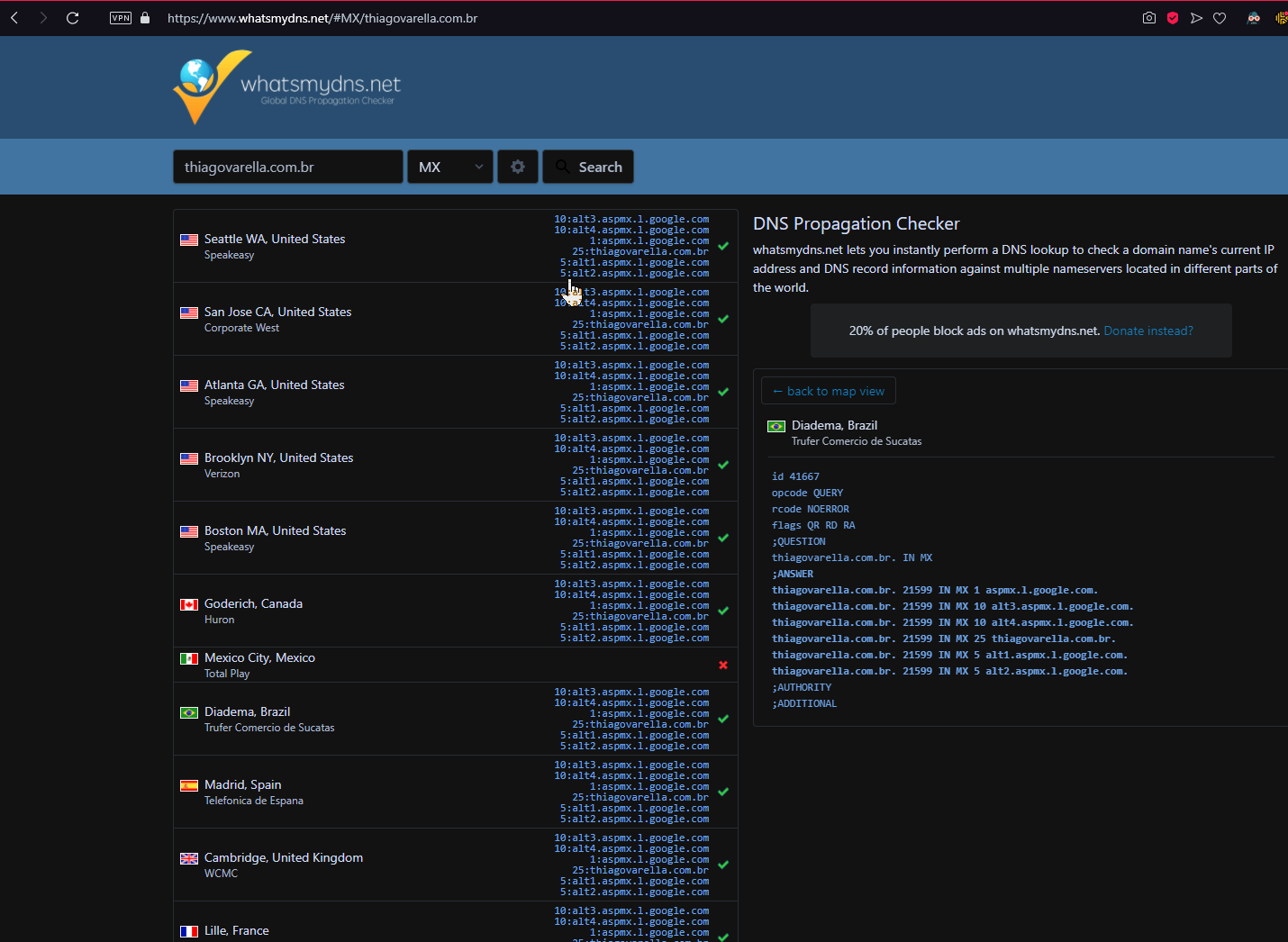1288x942 pixels.
Task: Expand the MX record type dropdown
Action: click(x=450, y=167)
